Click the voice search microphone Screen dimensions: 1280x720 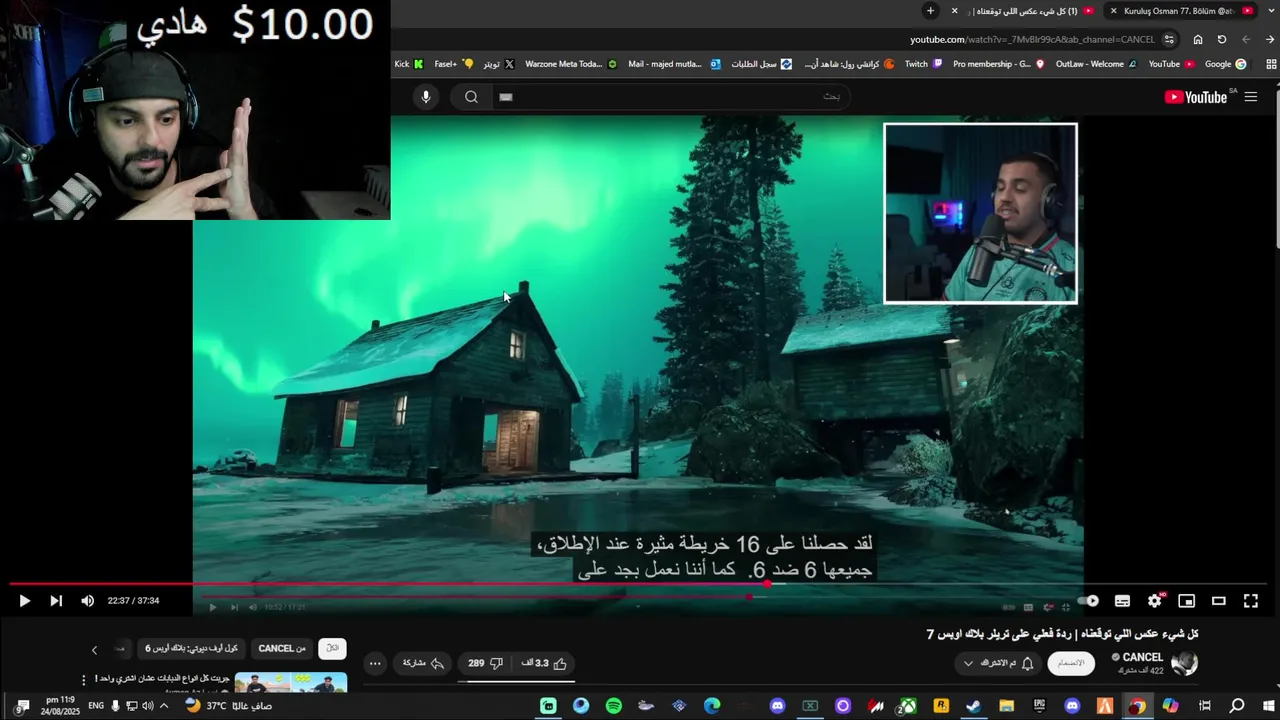[x=426, y=97]
